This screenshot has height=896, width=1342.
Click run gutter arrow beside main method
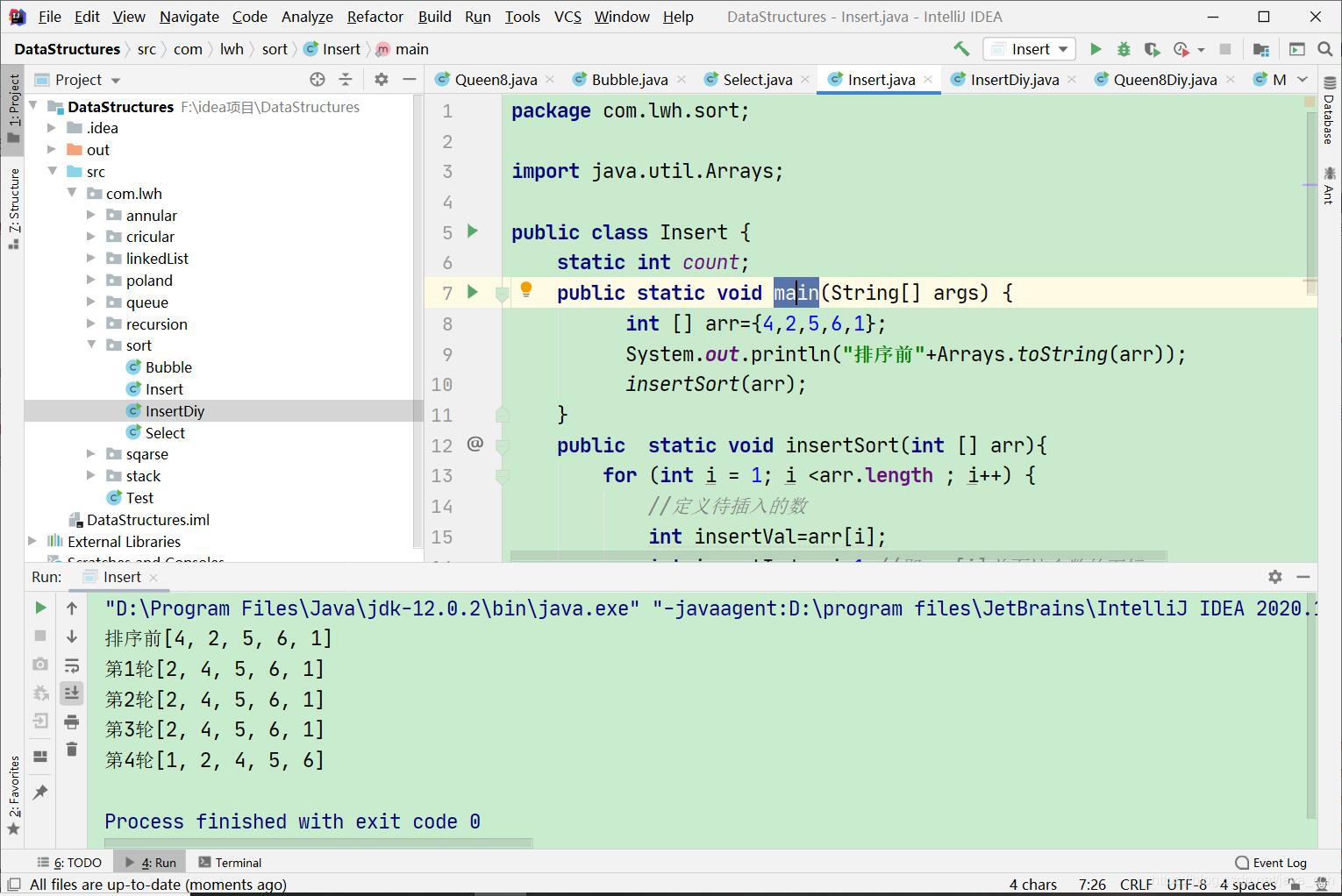(x=473, y=292)
